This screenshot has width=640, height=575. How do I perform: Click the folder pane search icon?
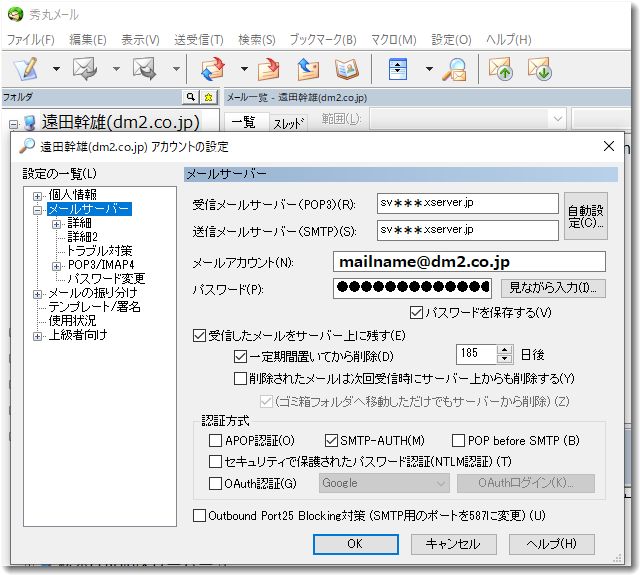pyautogui.click(x=191, y=97)
